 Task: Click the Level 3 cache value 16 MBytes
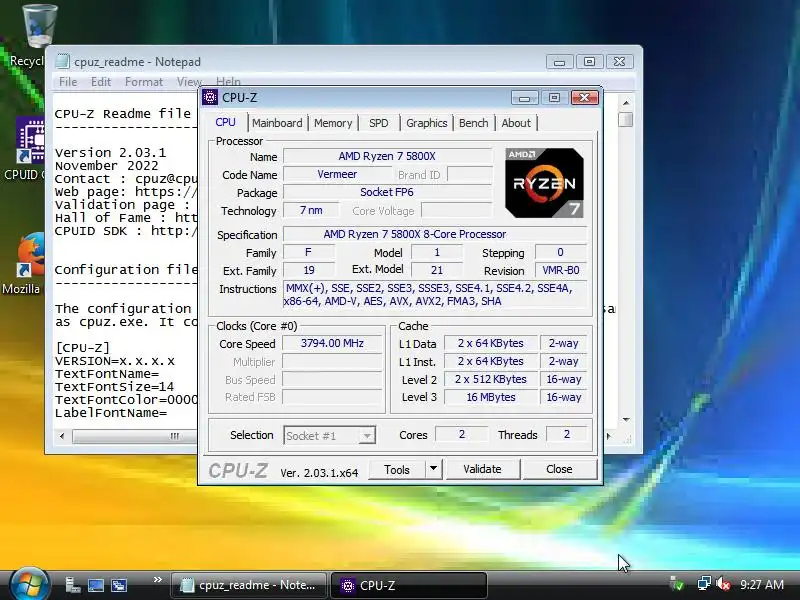(491, 397)
